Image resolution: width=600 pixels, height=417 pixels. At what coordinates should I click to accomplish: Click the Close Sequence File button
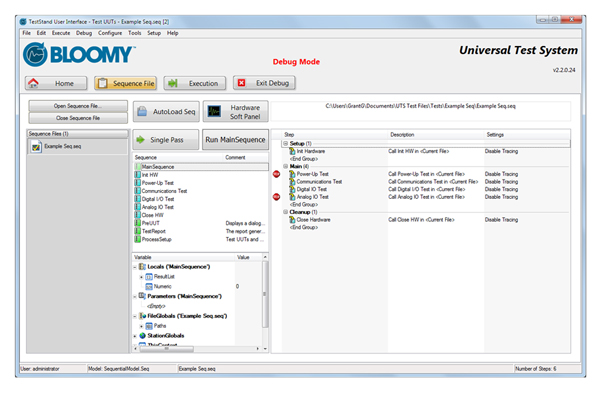click(x=77, y=117)
